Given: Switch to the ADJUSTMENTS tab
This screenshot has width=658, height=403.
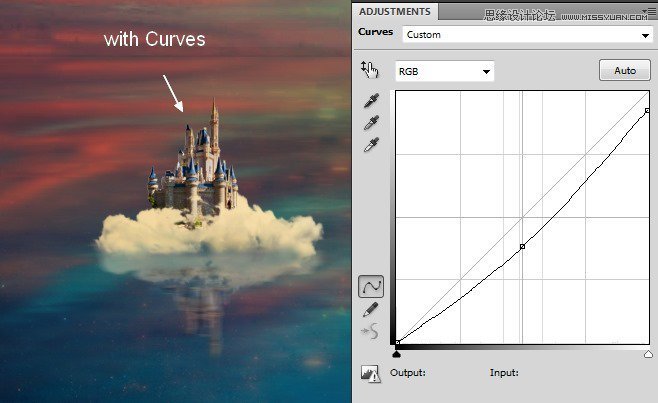Looking at the screenshot, I should coord(394,11).
